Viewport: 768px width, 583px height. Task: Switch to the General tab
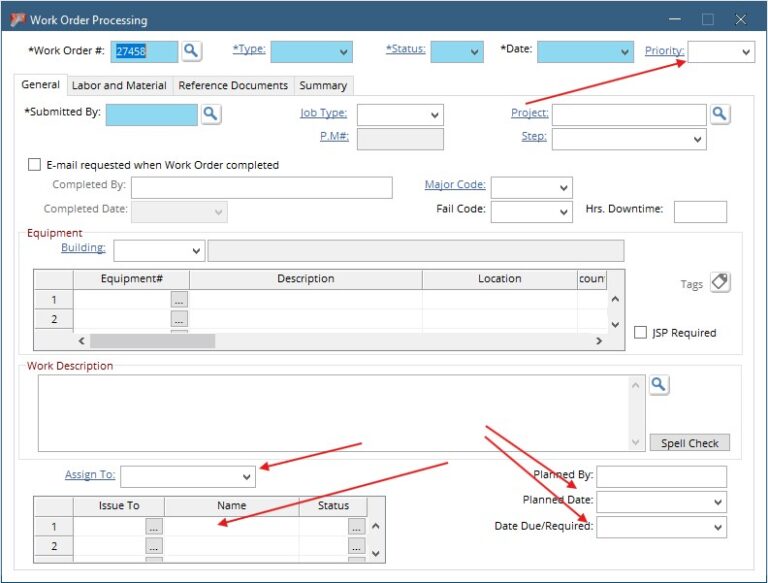point(41,84)
